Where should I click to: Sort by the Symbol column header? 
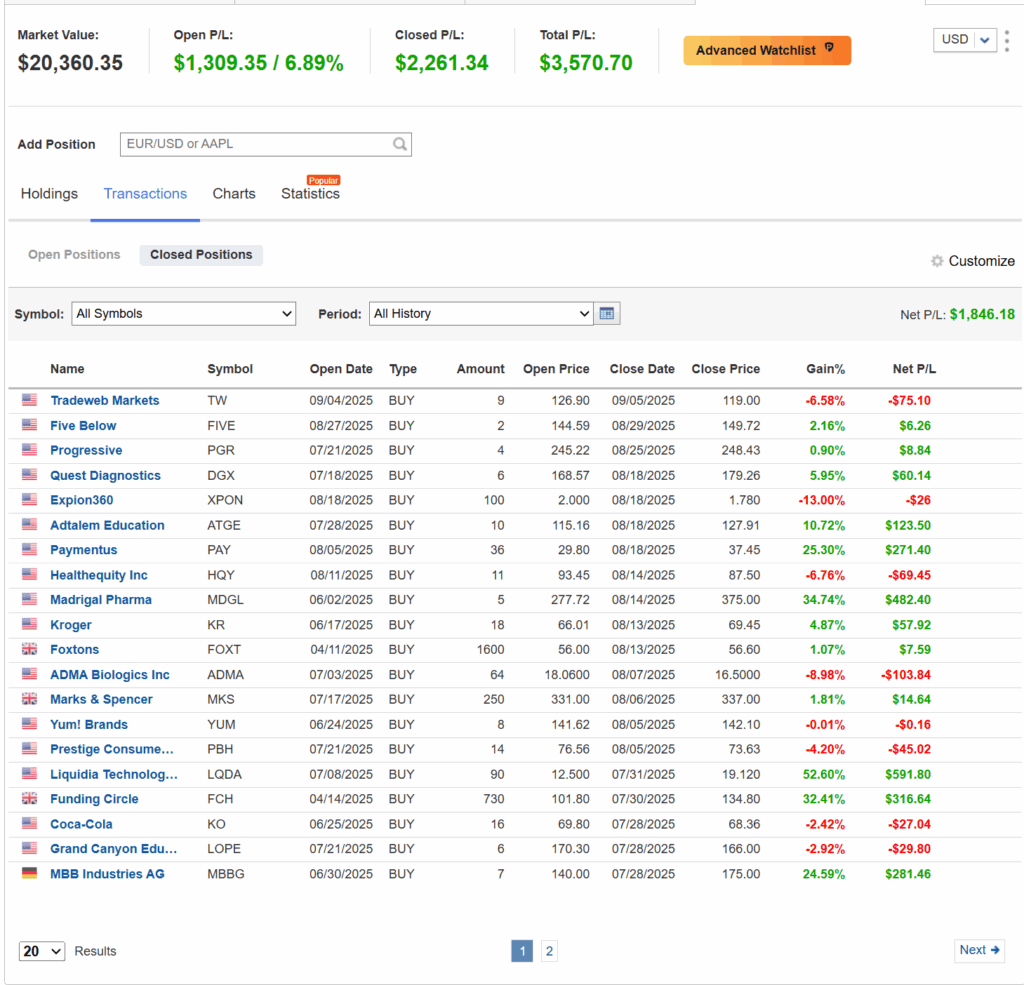click(230, 369)
